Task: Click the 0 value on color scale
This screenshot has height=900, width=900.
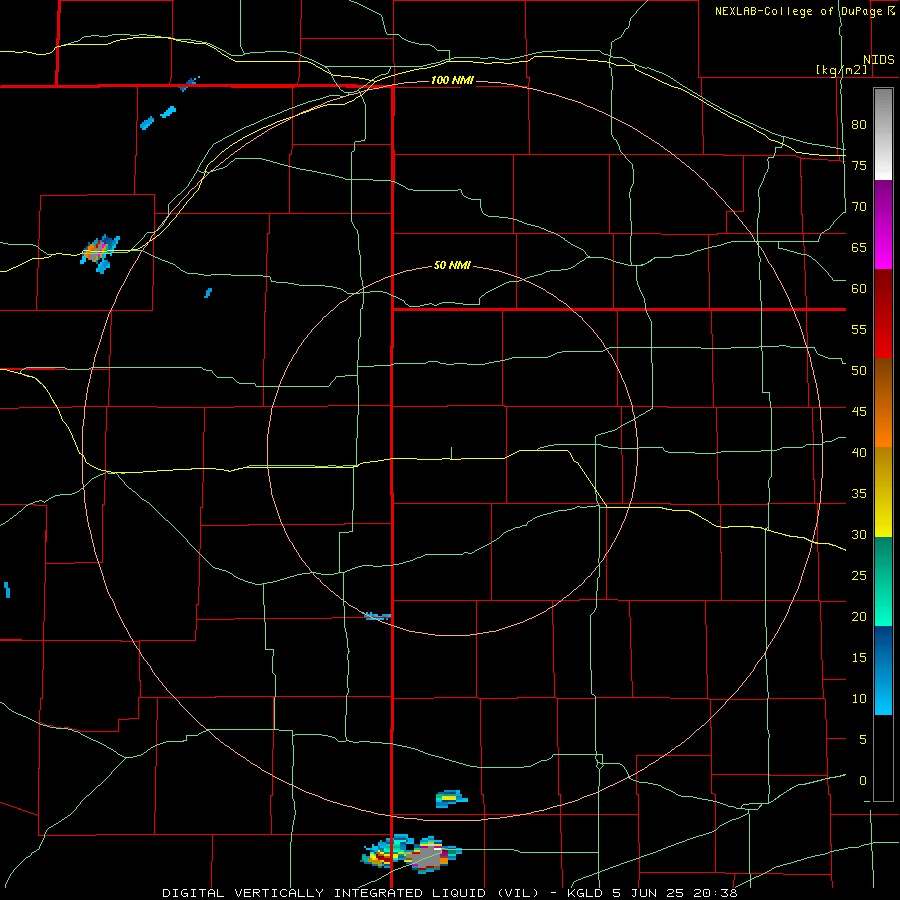Action: 862,781
